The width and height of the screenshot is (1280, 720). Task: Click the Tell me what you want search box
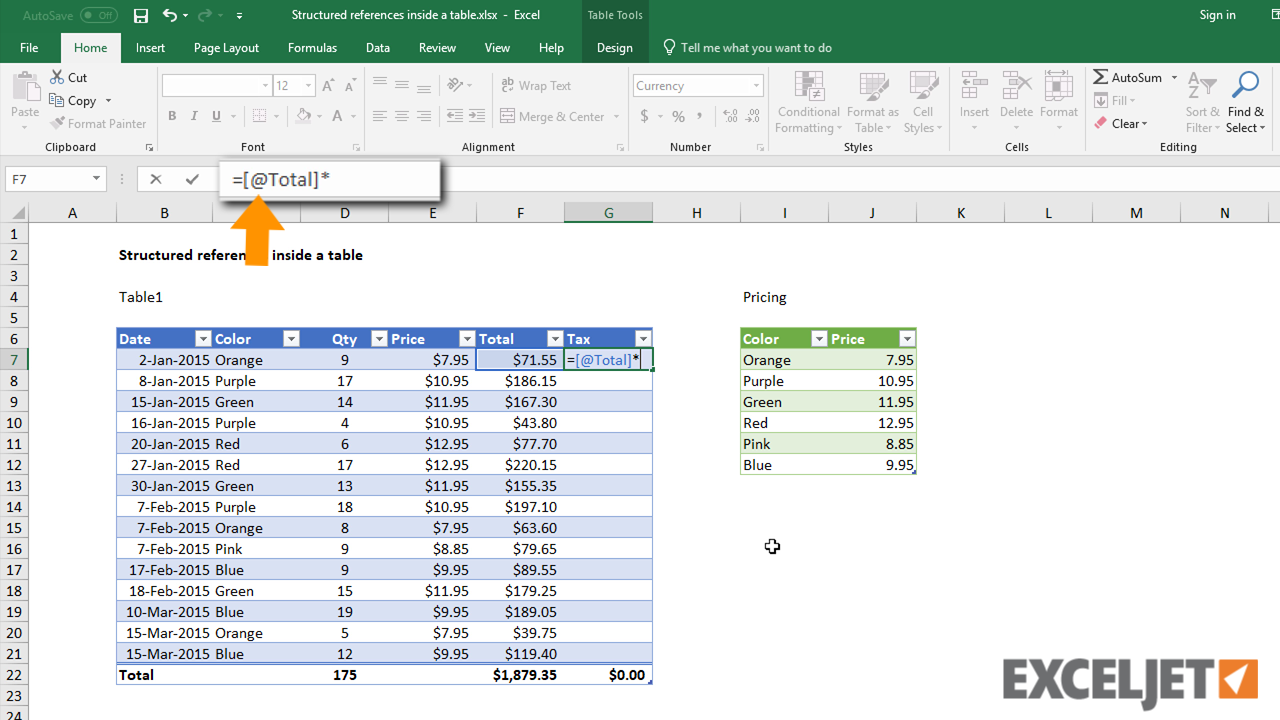point(755,48)
